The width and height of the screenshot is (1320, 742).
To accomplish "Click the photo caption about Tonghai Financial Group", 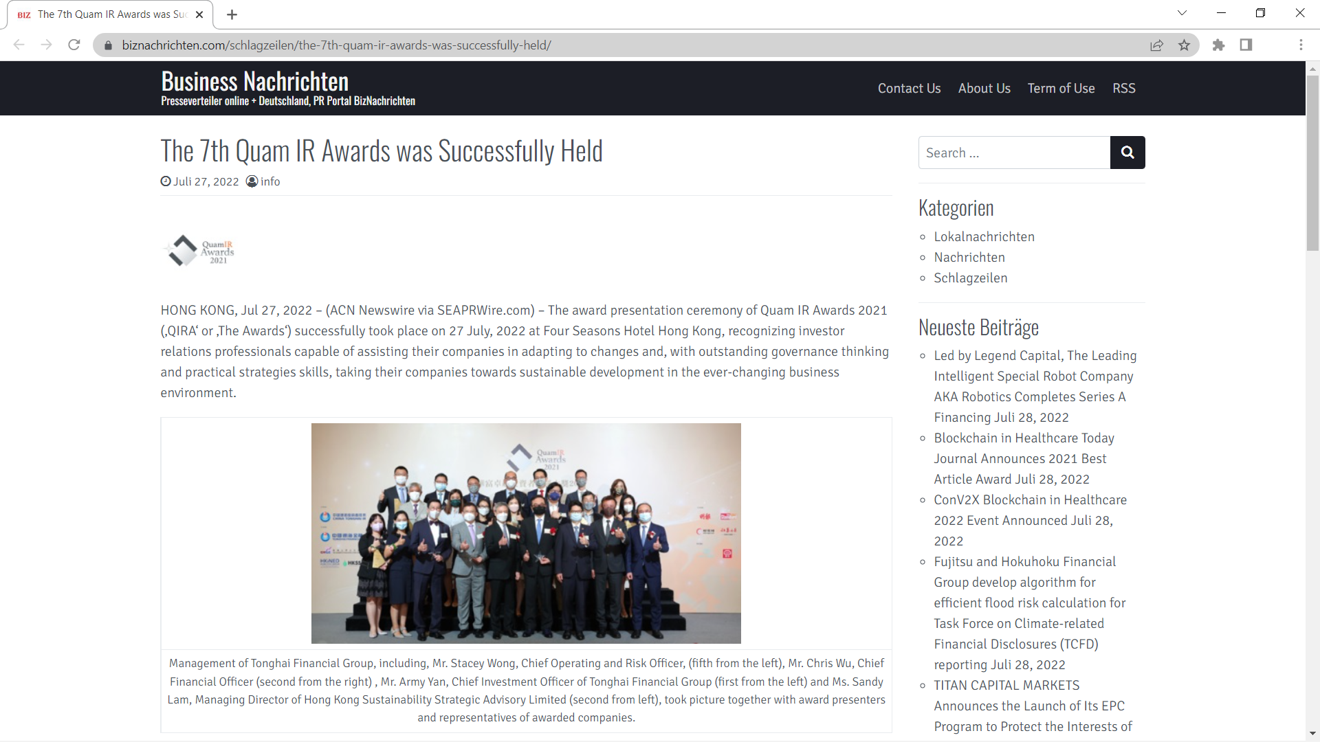I will (x=526, y=690).
